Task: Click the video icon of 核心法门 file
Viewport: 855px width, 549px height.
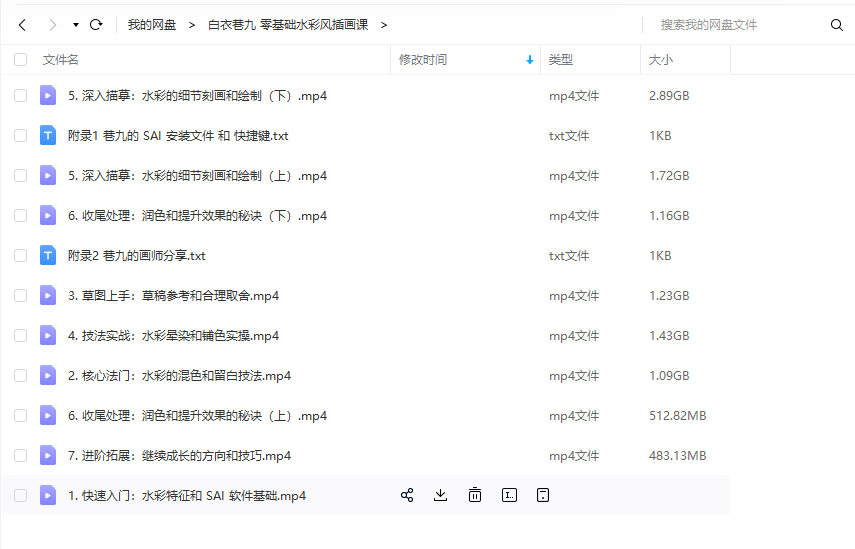Action: point(48,375)
